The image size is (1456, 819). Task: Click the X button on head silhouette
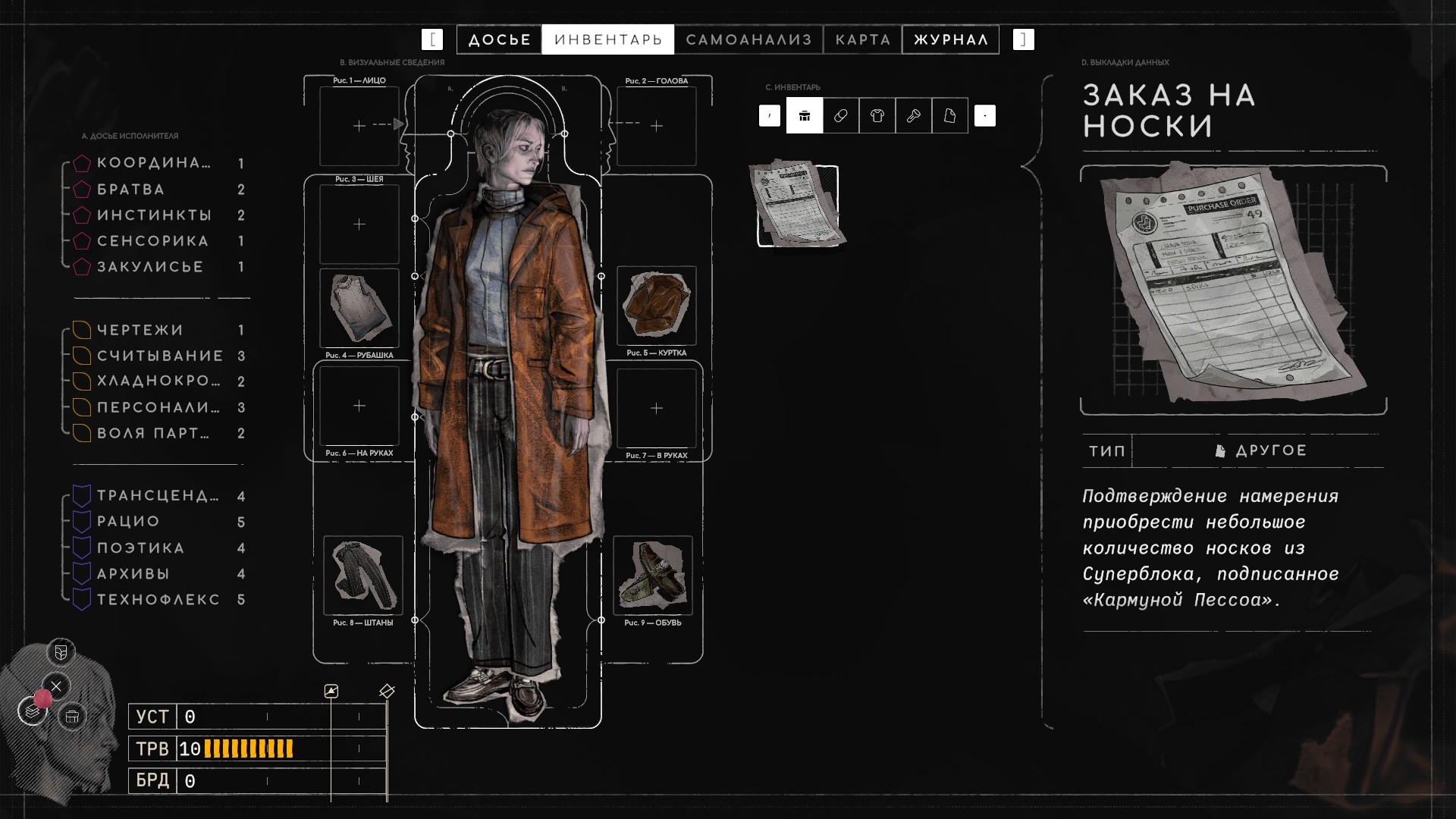click(x=56, y=686)
